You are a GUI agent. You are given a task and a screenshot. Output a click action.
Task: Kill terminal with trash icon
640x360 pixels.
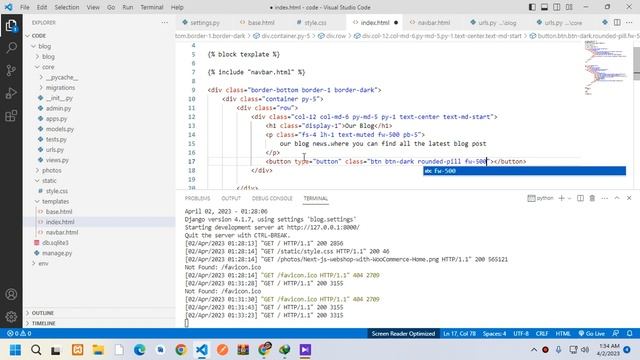(x=592, y=198)
